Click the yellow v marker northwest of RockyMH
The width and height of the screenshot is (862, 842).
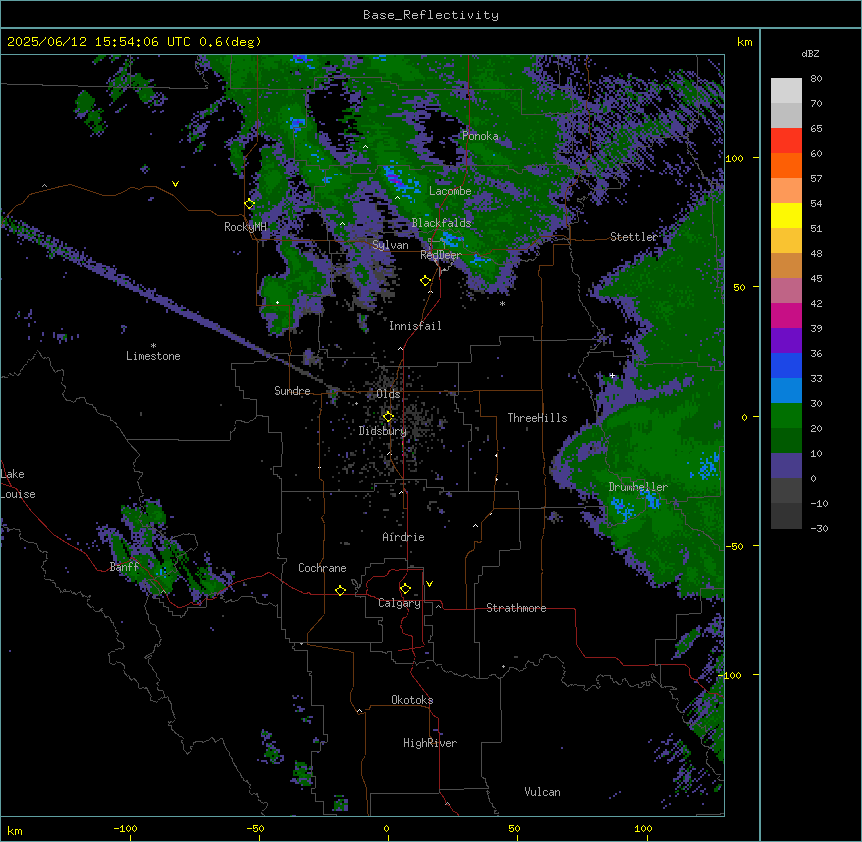175,184
